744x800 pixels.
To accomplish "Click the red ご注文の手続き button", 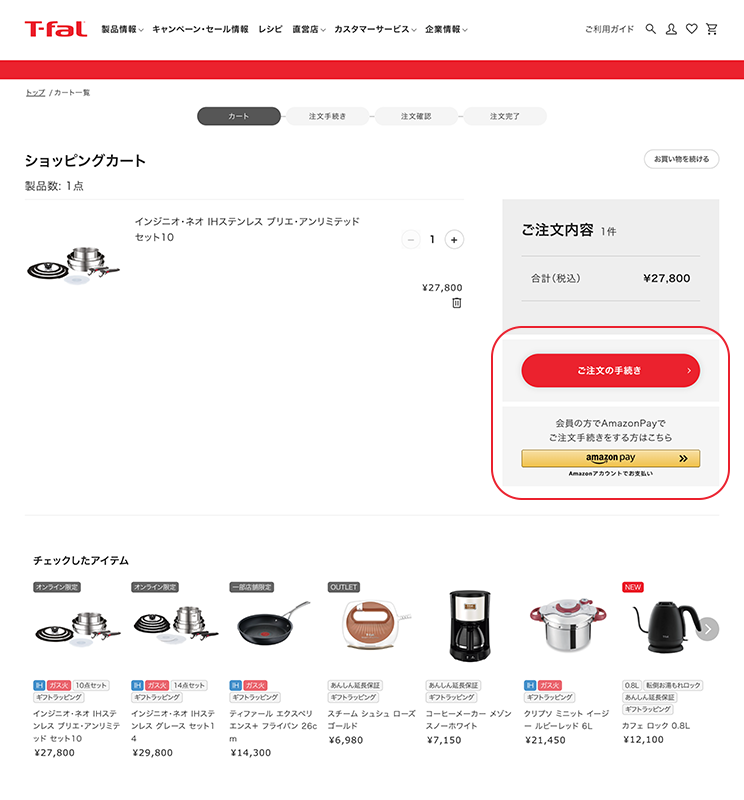I will tap(610, 370).
